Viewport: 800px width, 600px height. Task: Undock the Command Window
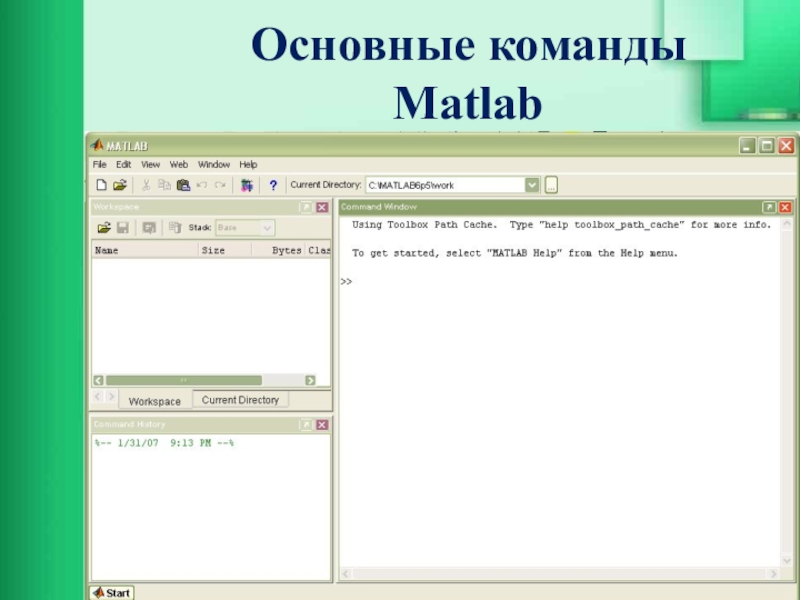point(769,207)
